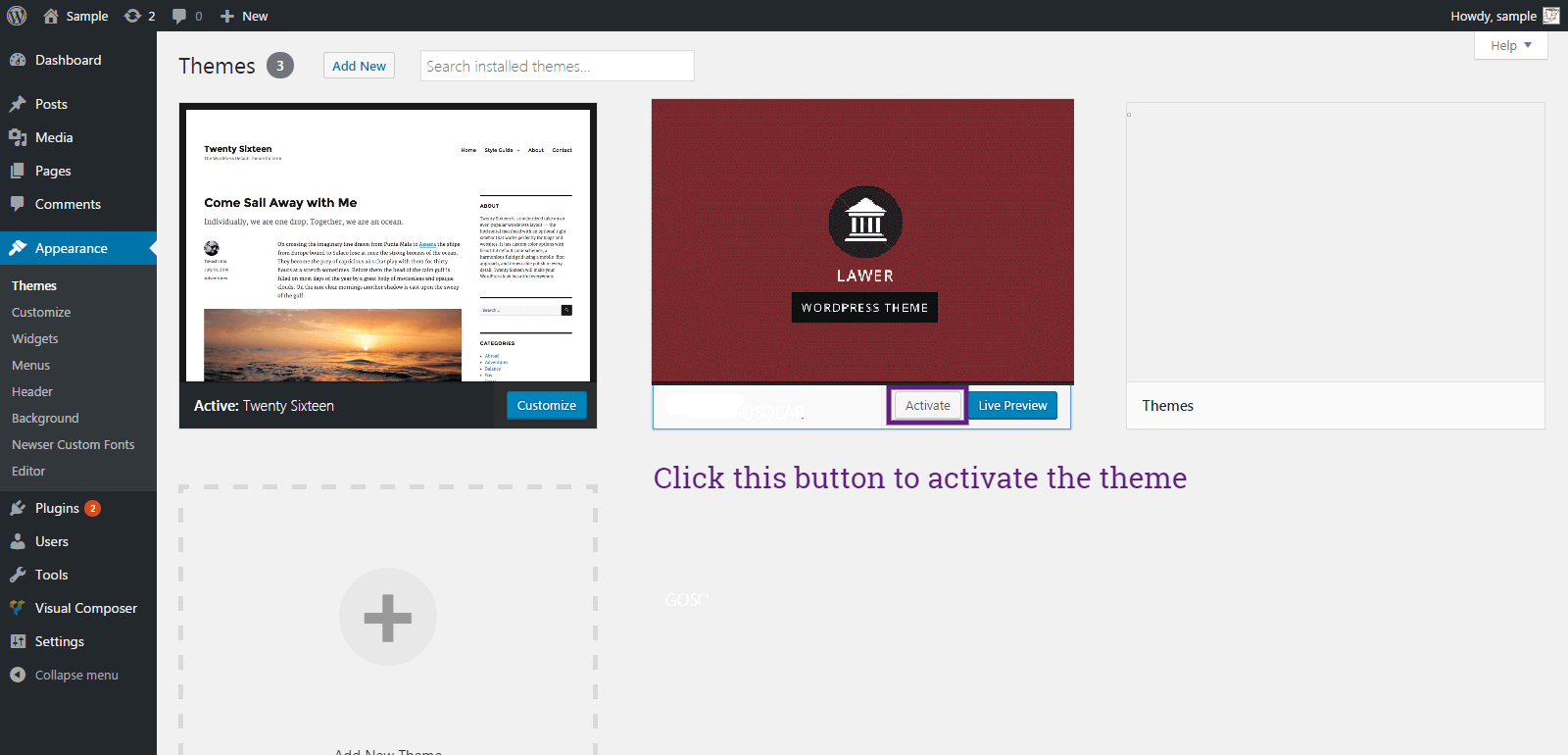
Task: Collapse the admin sidebar menu
Action: click(75, 675)
